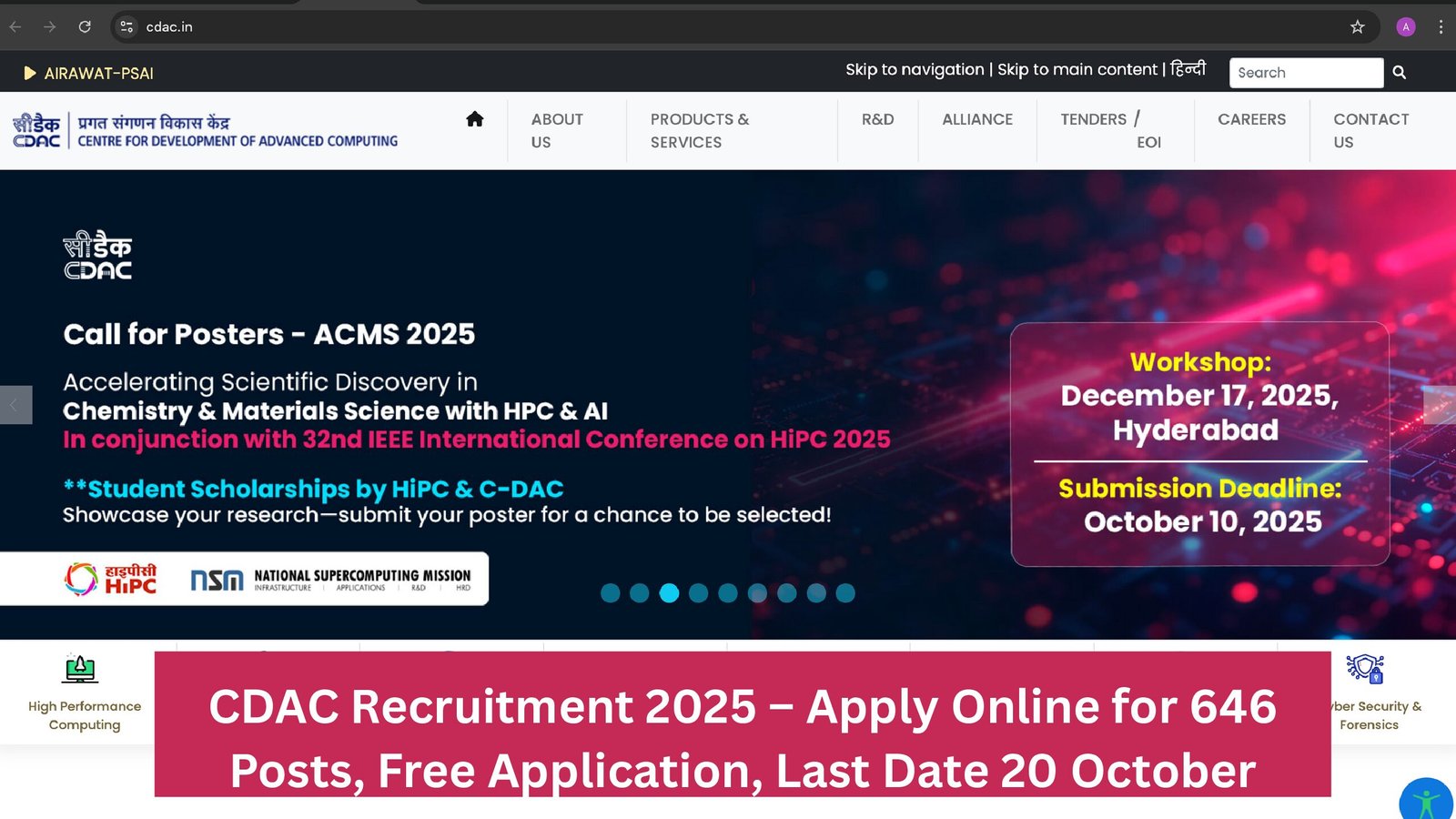Reload the page using the refresh icon
The image size is (1456, 819).
pos(85,27)
